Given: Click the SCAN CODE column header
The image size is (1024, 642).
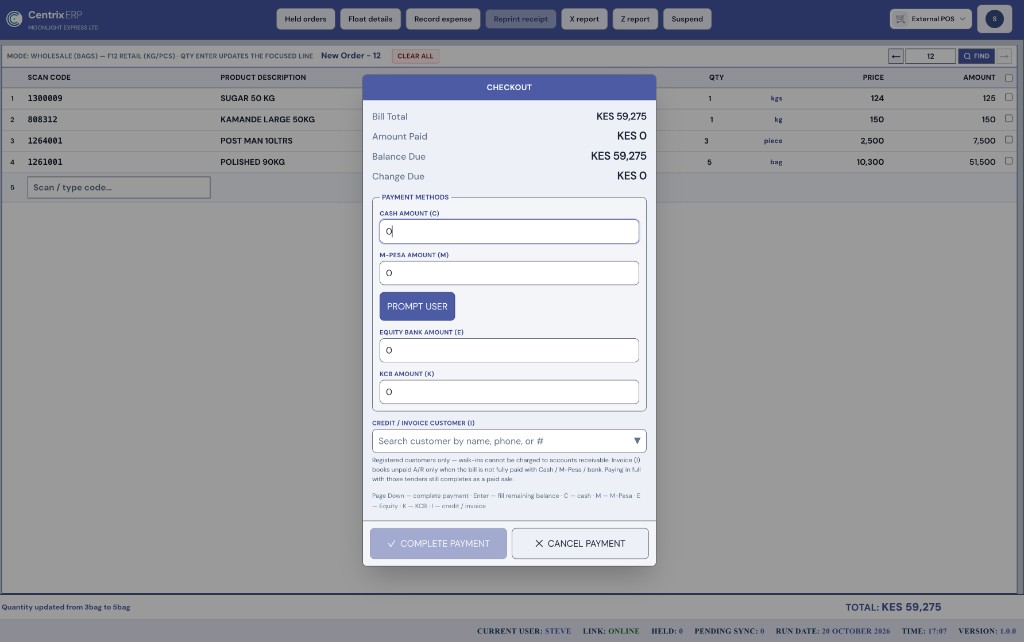Looking at the screenshot, I should tap(49, 78).
